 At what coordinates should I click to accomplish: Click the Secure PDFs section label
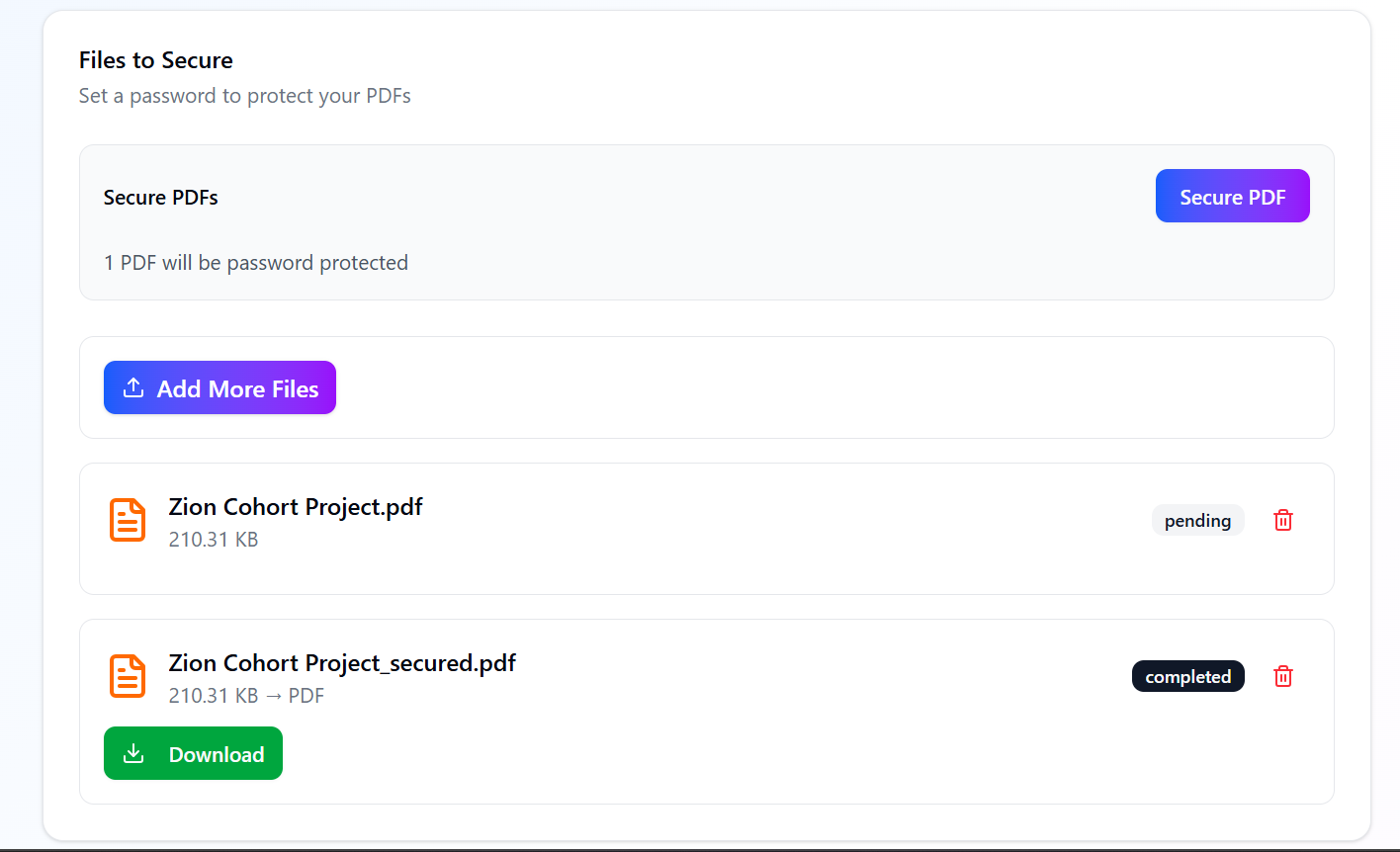tap(161, 198)
